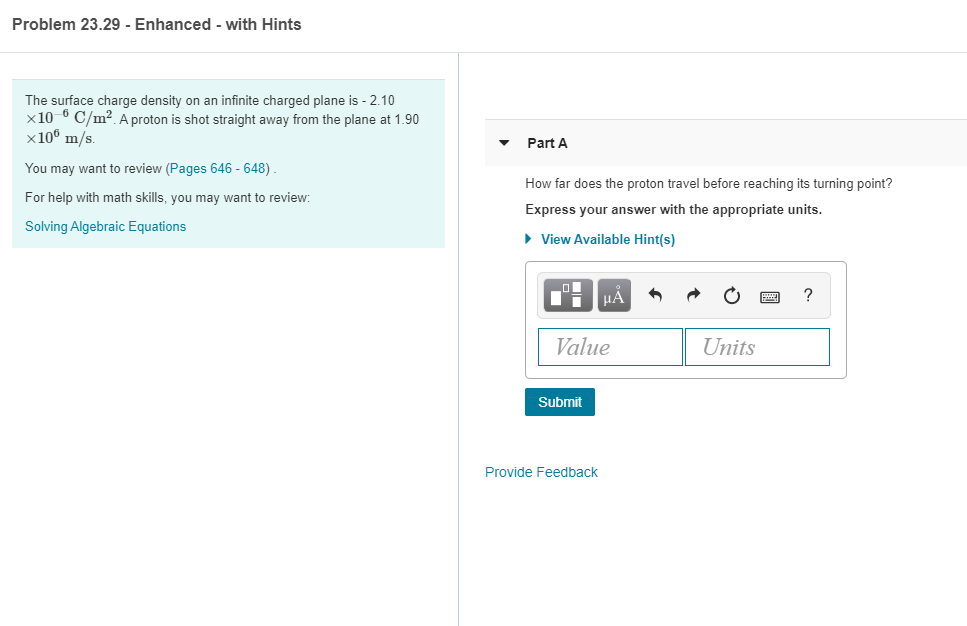Viewport: 967px width, 626px height.
Task: Collapse the Part A section
Action: (504, 143)
